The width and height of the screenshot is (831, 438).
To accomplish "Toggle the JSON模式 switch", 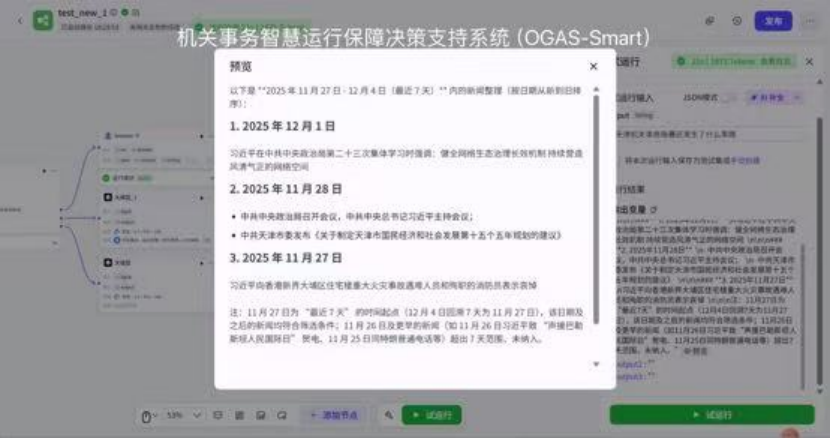I will [x=731, y=99].
